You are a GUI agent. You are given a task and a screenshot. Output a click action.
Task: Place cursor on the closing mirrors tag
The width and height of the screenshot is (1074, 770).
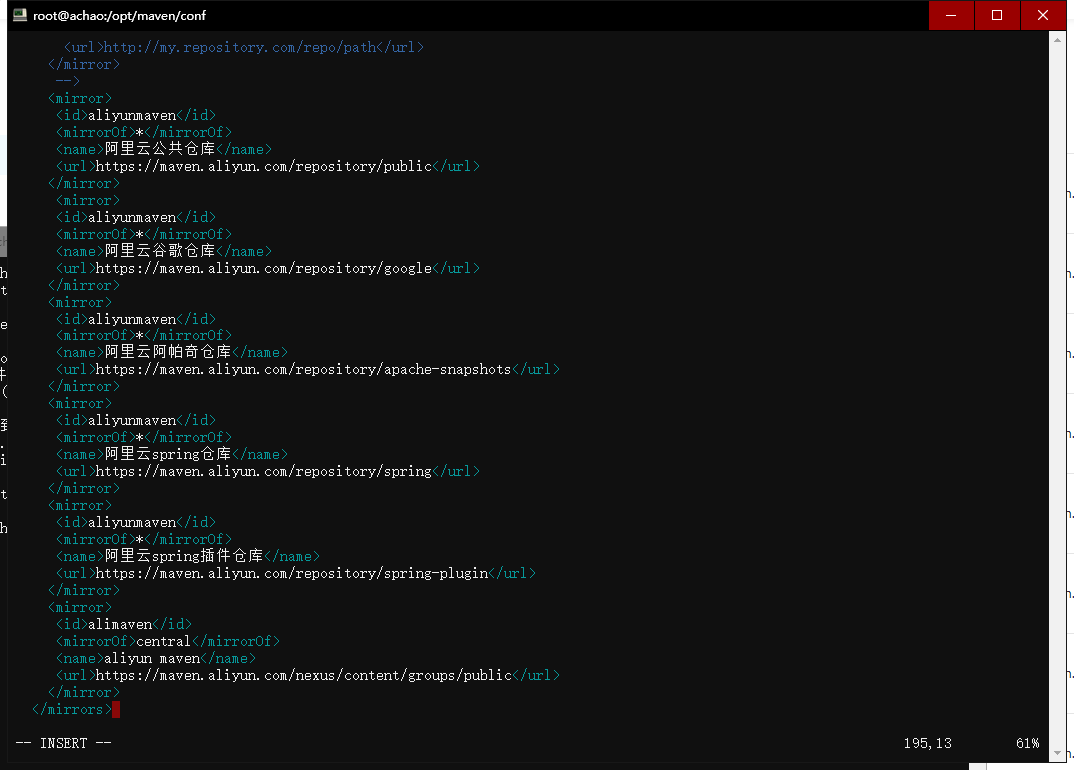72,709
